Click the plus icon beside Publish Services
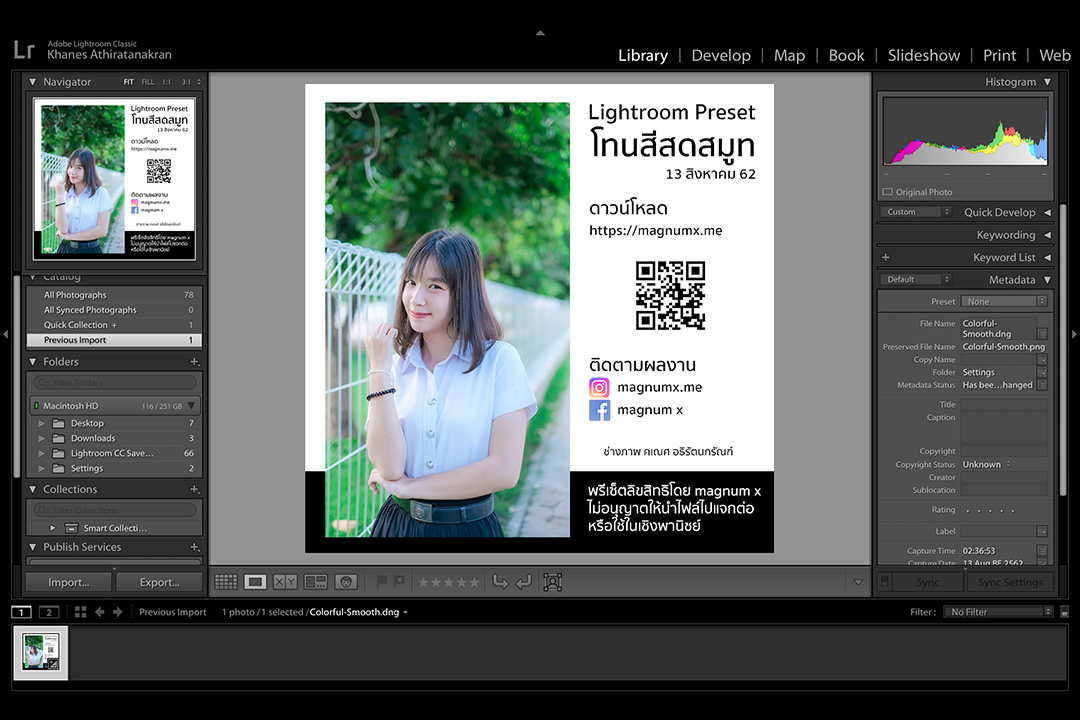Screen dimensions: 1080x720 pos(195,547)
